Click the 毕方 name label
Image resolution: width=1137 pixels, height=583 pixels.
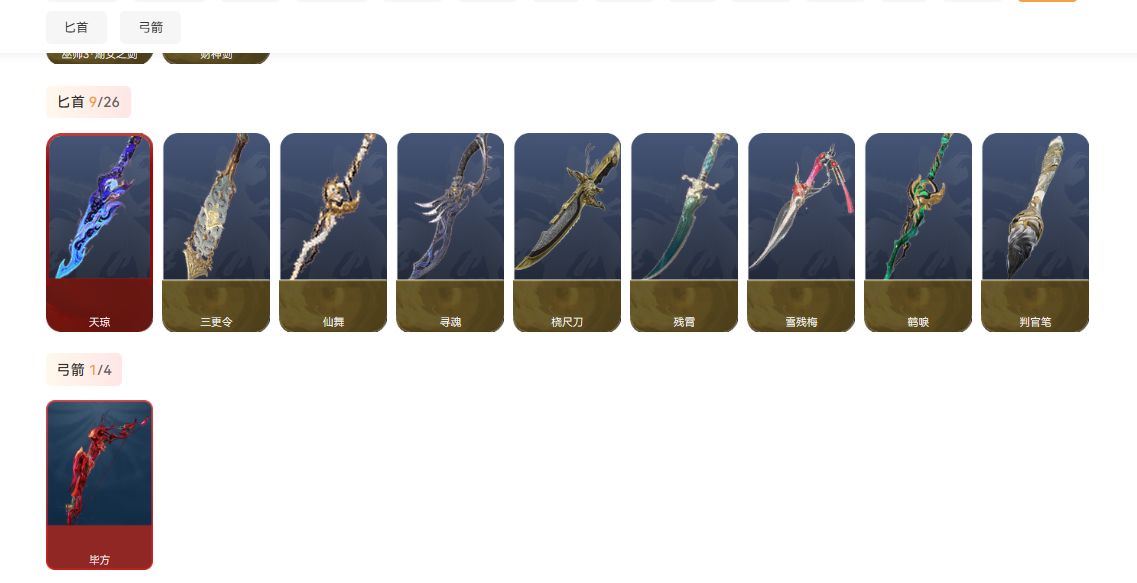point(99,560)
